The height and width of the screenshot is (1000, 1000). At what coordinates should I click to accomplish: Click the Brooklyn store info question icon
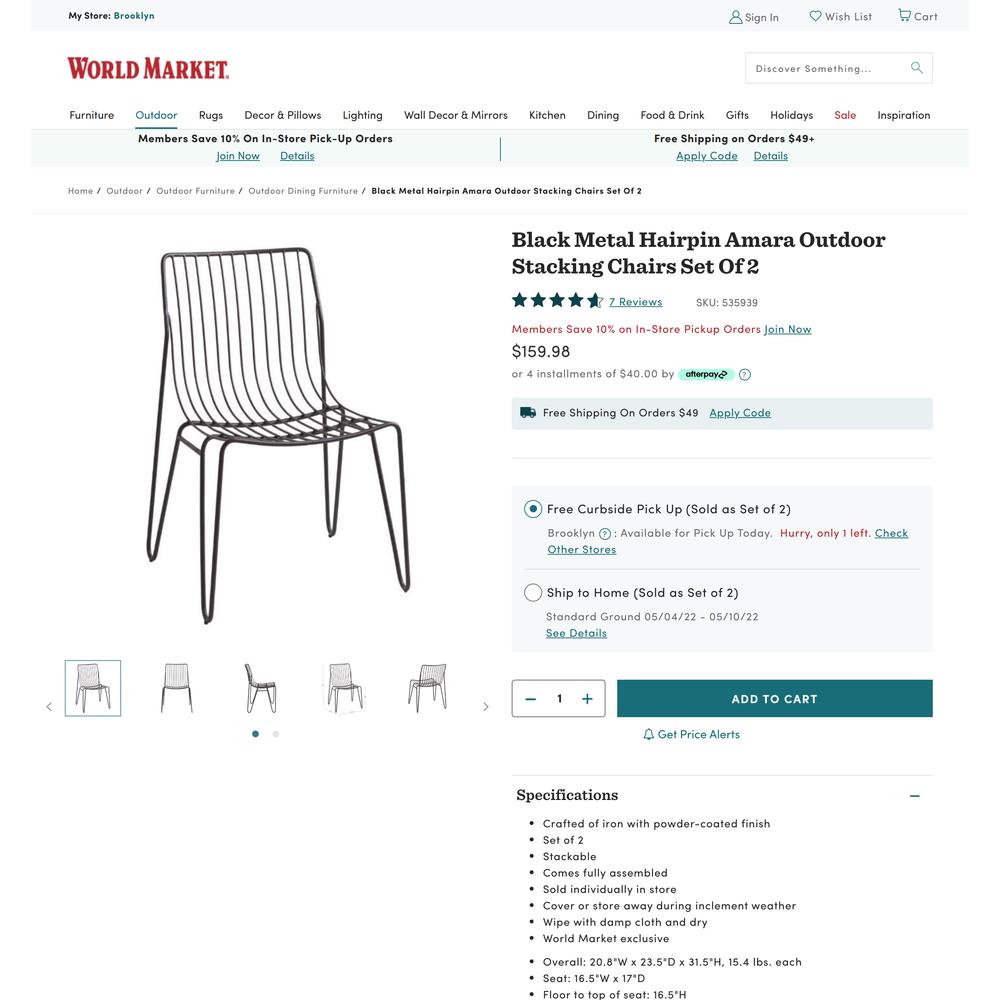click(x=605, y=534)
